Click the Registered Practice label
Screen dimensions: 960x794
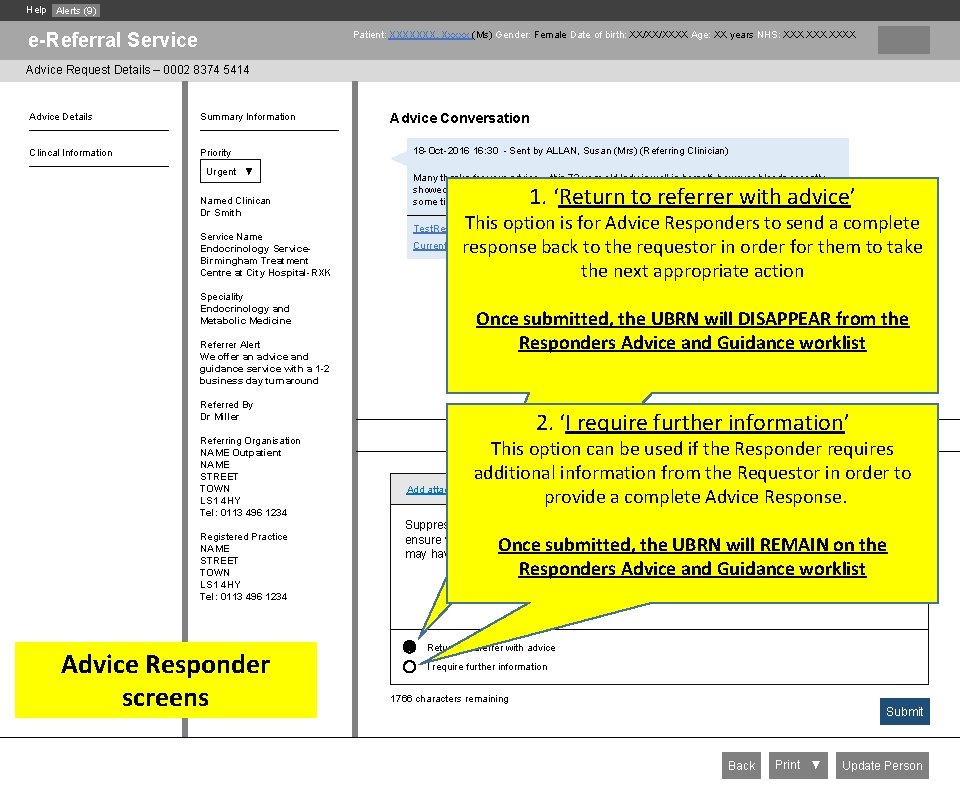[x=244, y=536]
